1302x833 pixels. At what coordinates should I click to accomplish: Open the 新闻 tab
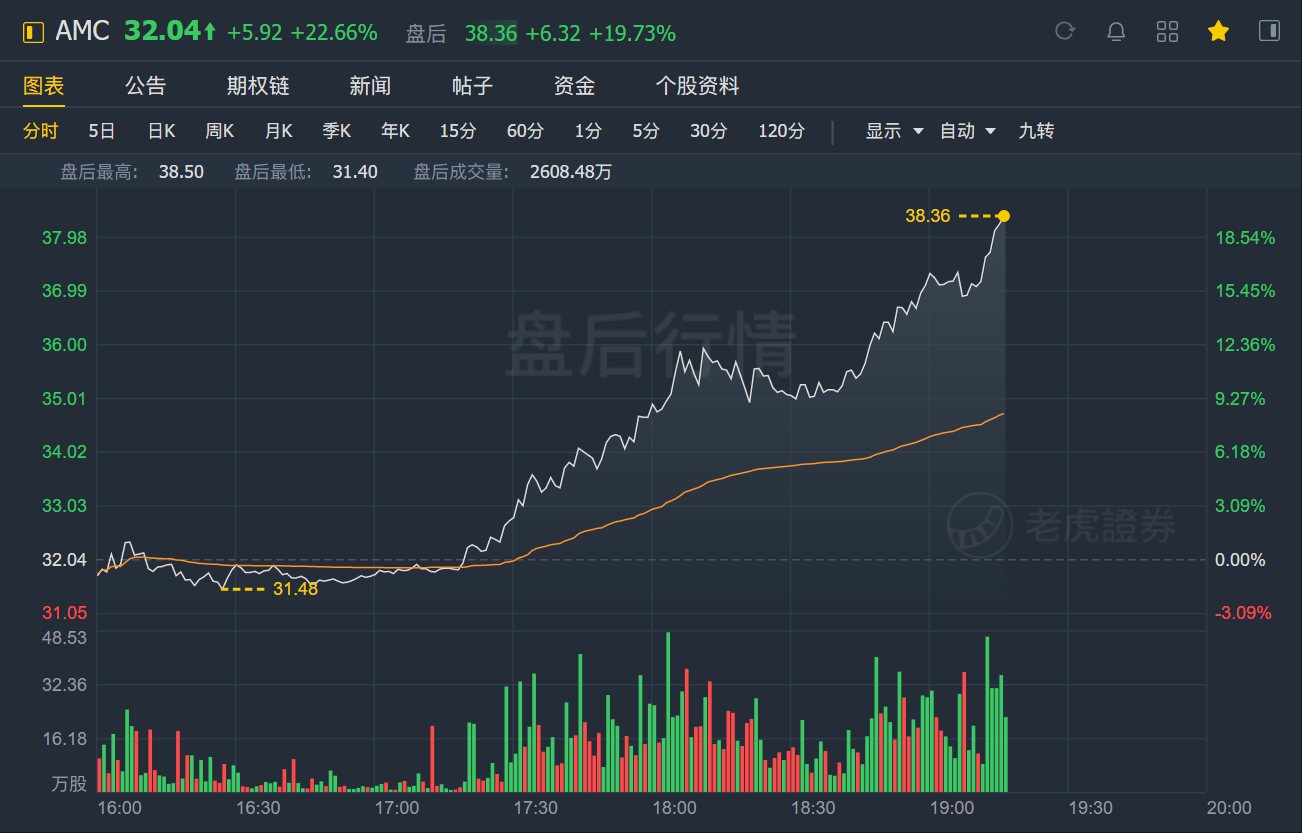pyautogui.click(x=370, y=86)
